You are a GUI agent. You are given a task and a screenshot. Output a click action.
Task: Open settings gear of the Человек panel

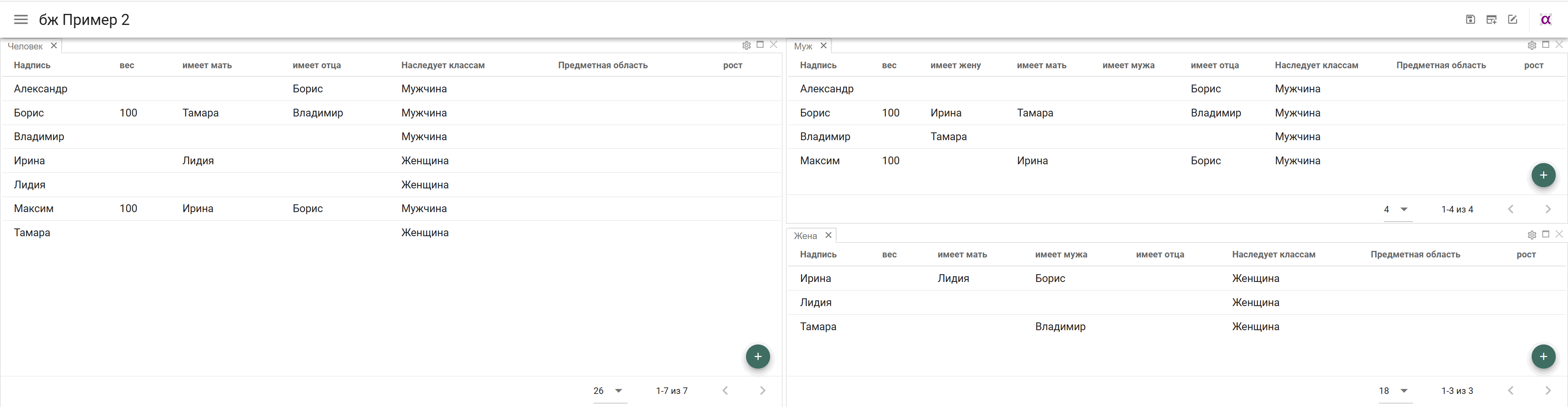point(746,45)
